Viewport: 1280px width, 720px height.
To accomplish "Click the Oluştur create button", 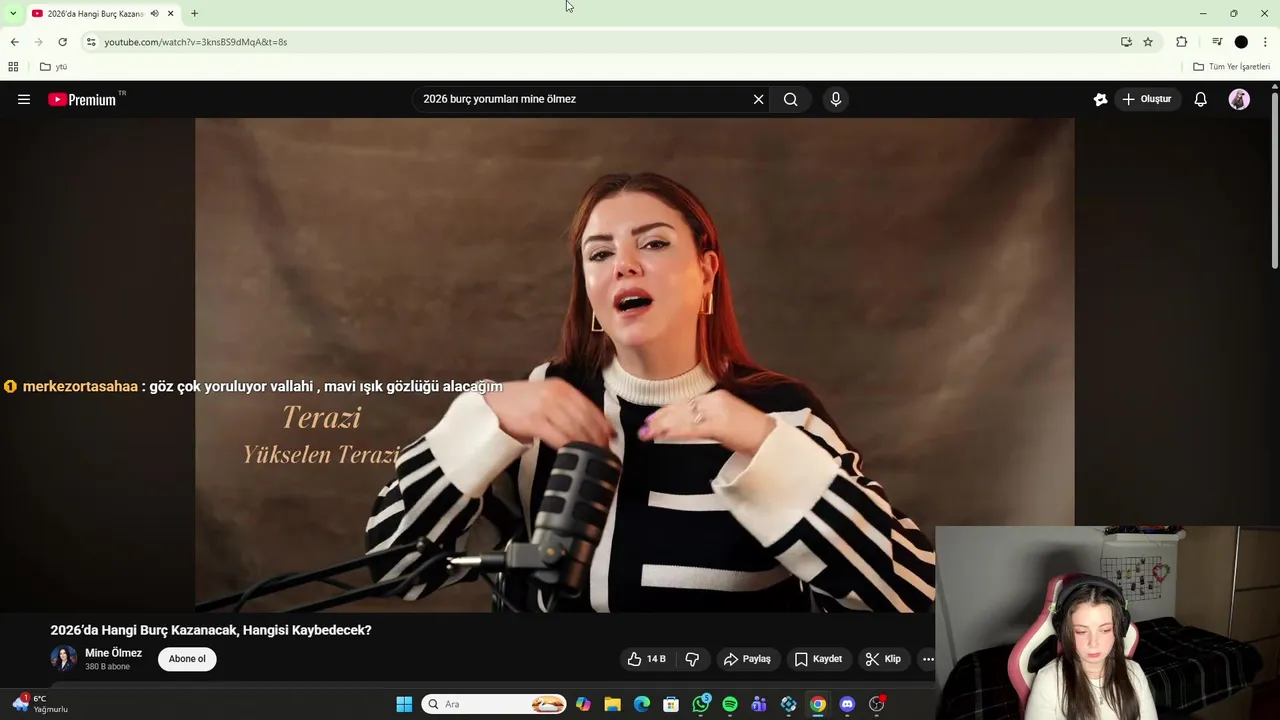I will 1147,99.
